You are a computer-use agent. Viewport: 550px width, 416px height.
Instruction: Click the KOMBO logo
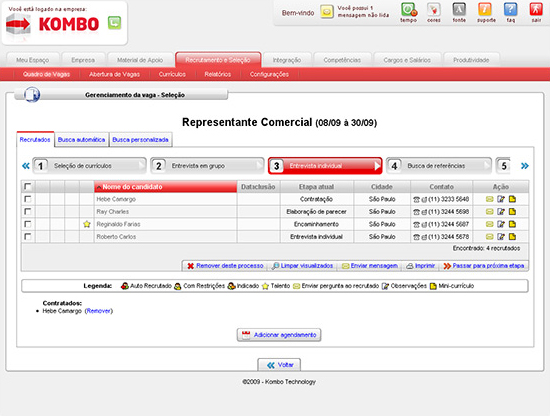pos(53,24)
